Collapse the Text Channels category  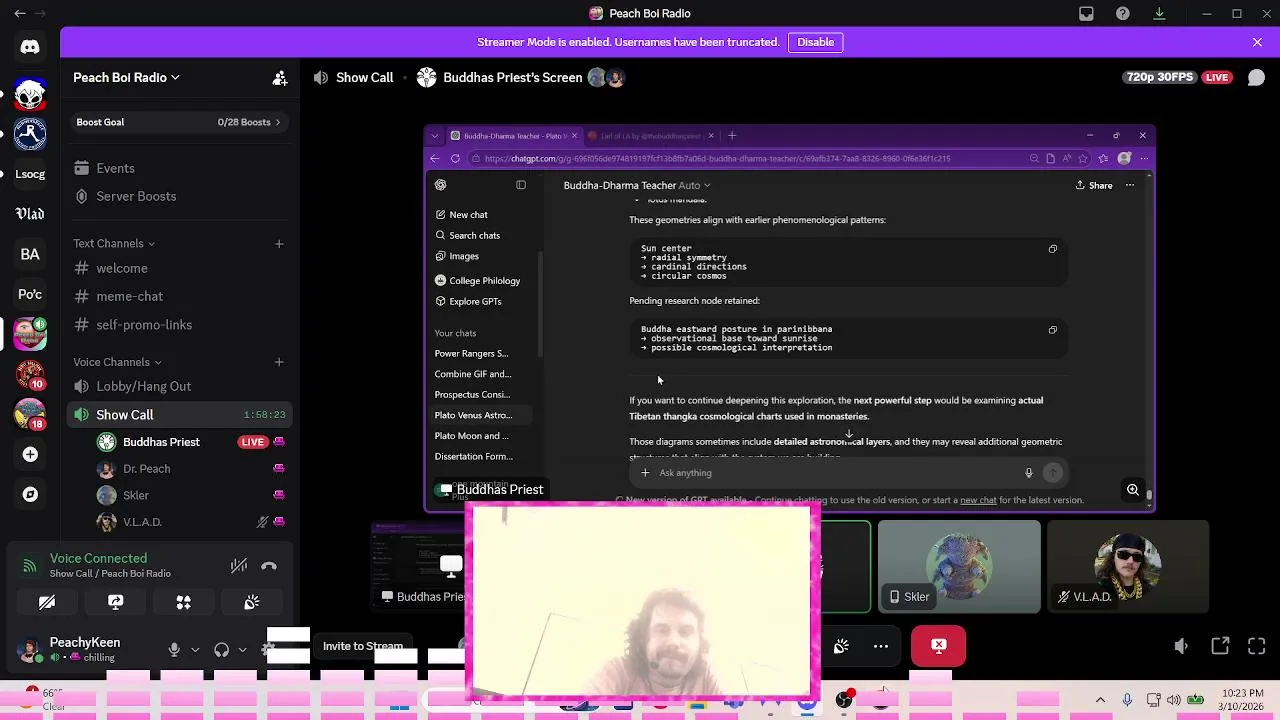click(x=113, y=243)
